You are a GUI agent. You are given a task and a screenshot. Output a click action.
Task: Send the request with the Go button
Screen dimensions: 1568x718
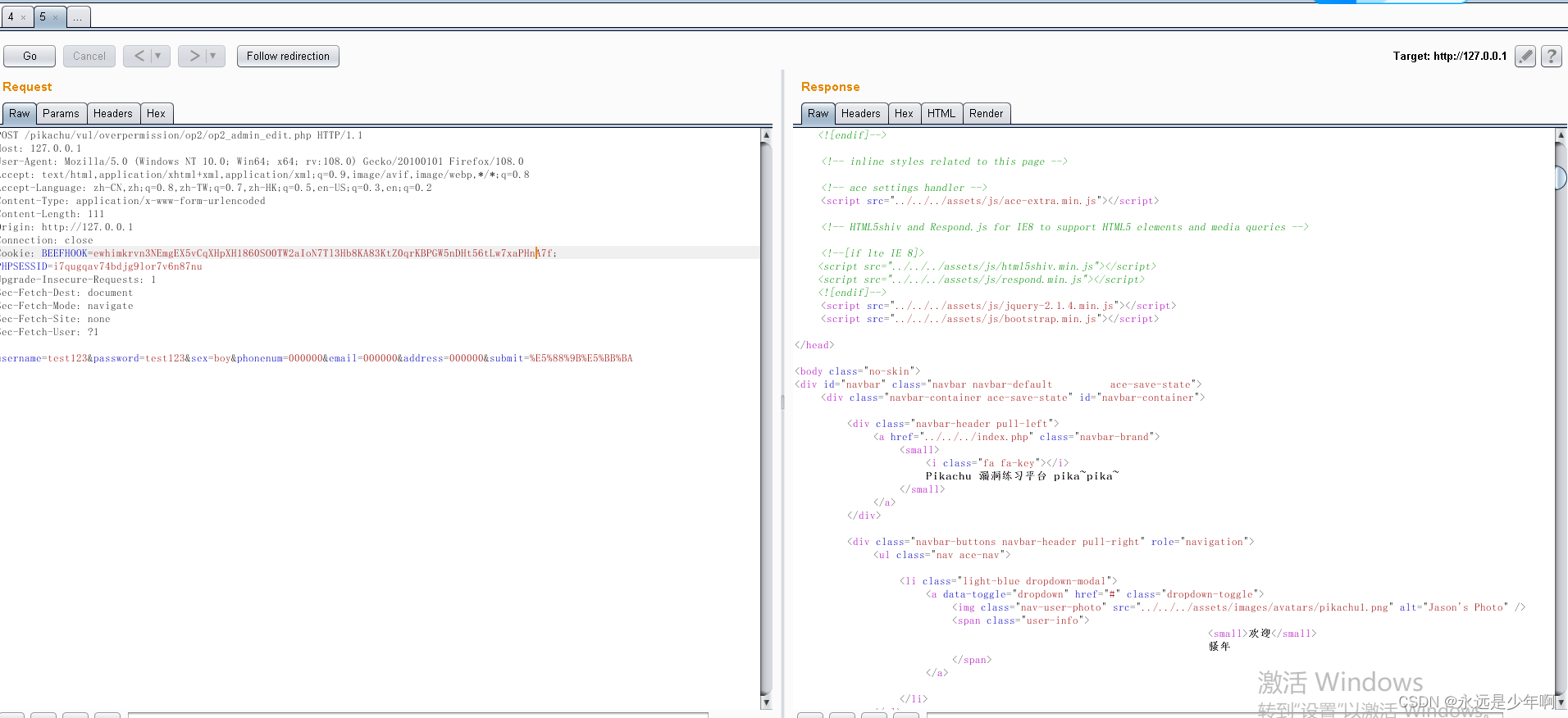tap(30, 56)
